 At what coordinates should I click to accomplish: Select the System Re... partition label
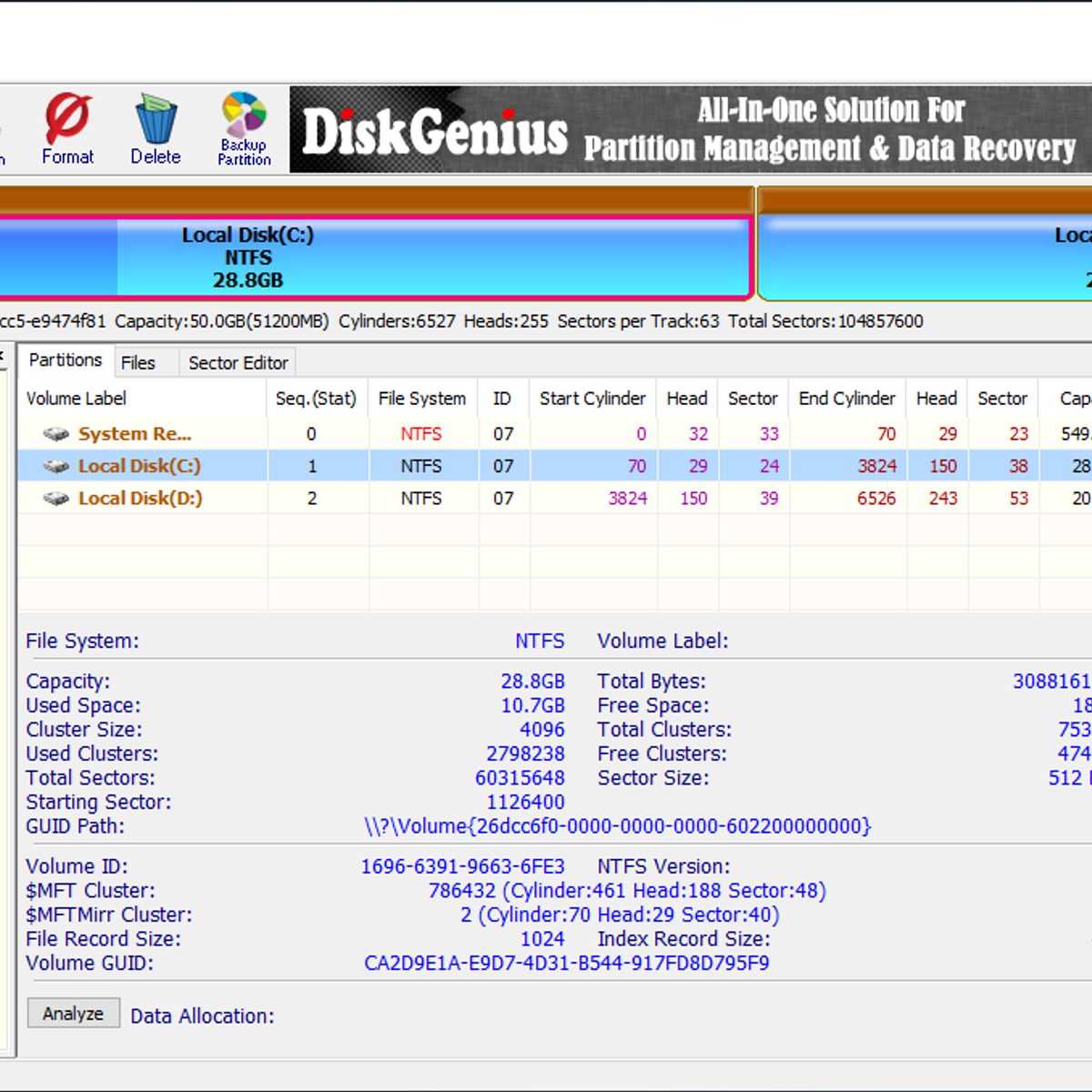click(135, 434)
